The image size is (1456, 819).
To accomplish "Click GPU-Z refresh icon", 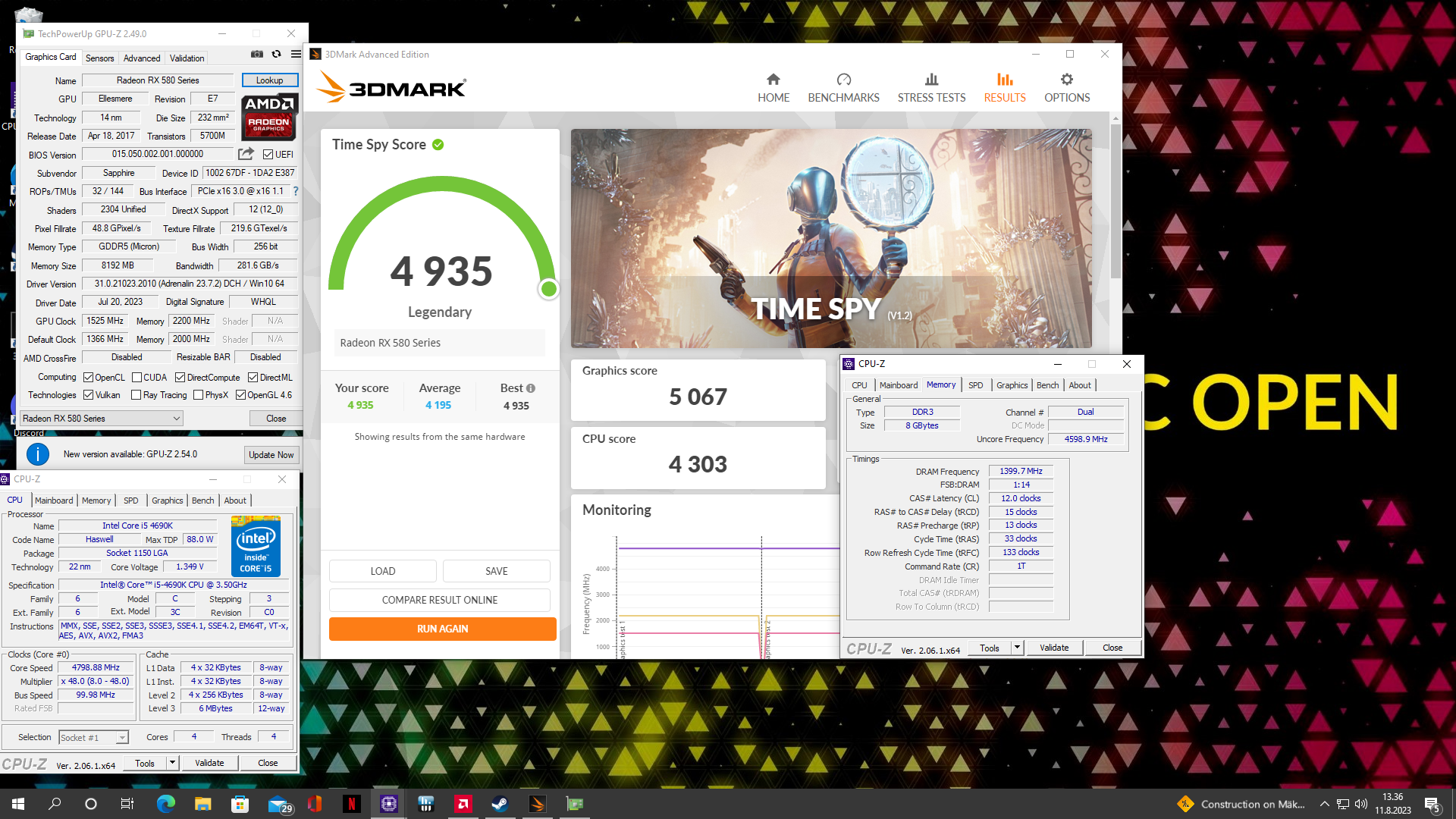I will [x=277, y=54].
